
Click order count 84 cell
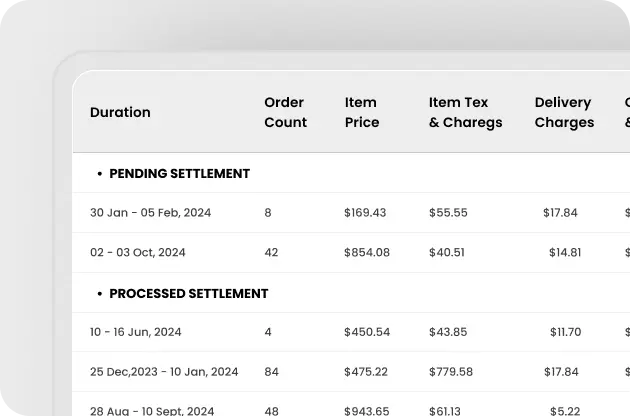[x=272, y=372]
